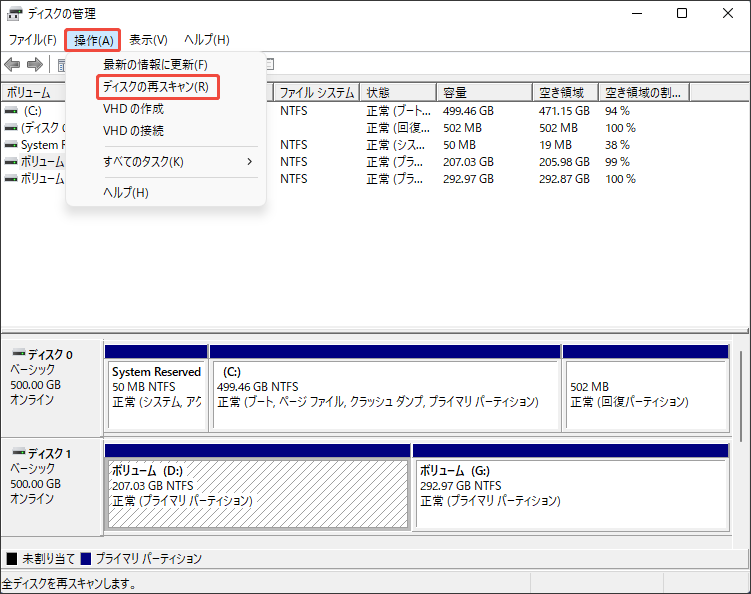Open the ファイル(F) menu
The width and height of the screenshot is (751, 594).
coord(33,40)
